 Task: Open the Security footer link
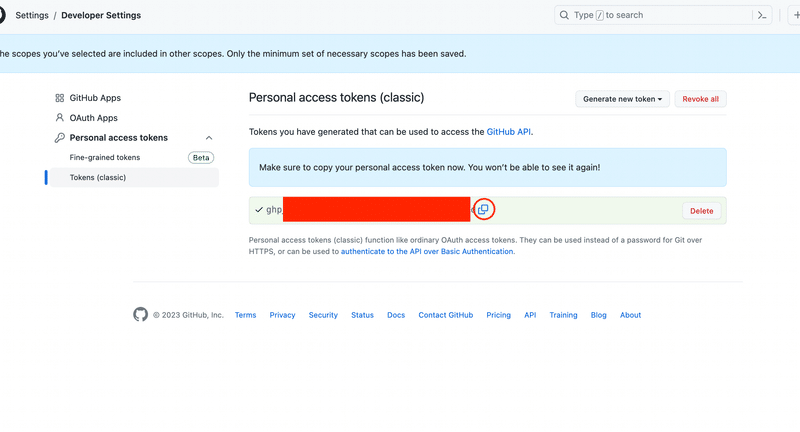[323, 315]
